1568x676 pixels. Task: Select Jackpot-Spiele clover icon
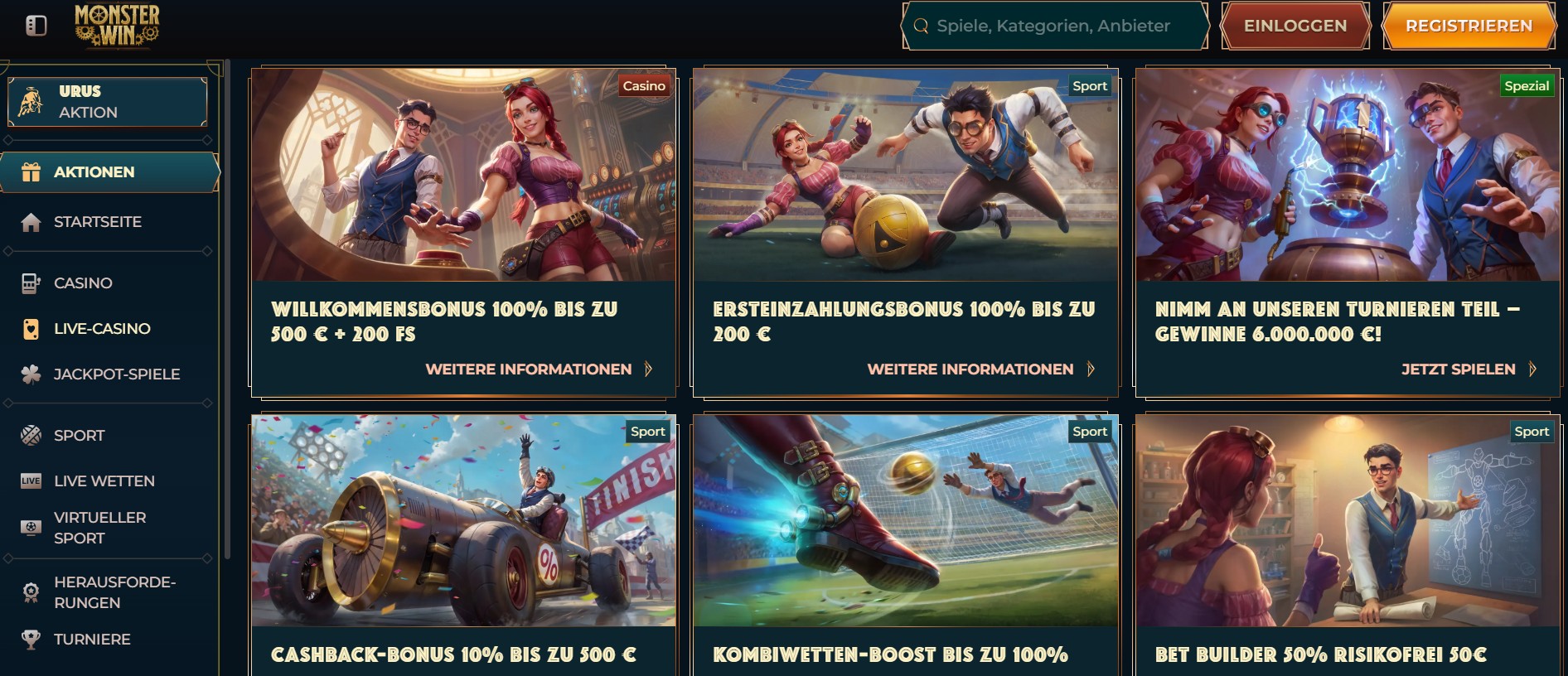tap(31, 374)
